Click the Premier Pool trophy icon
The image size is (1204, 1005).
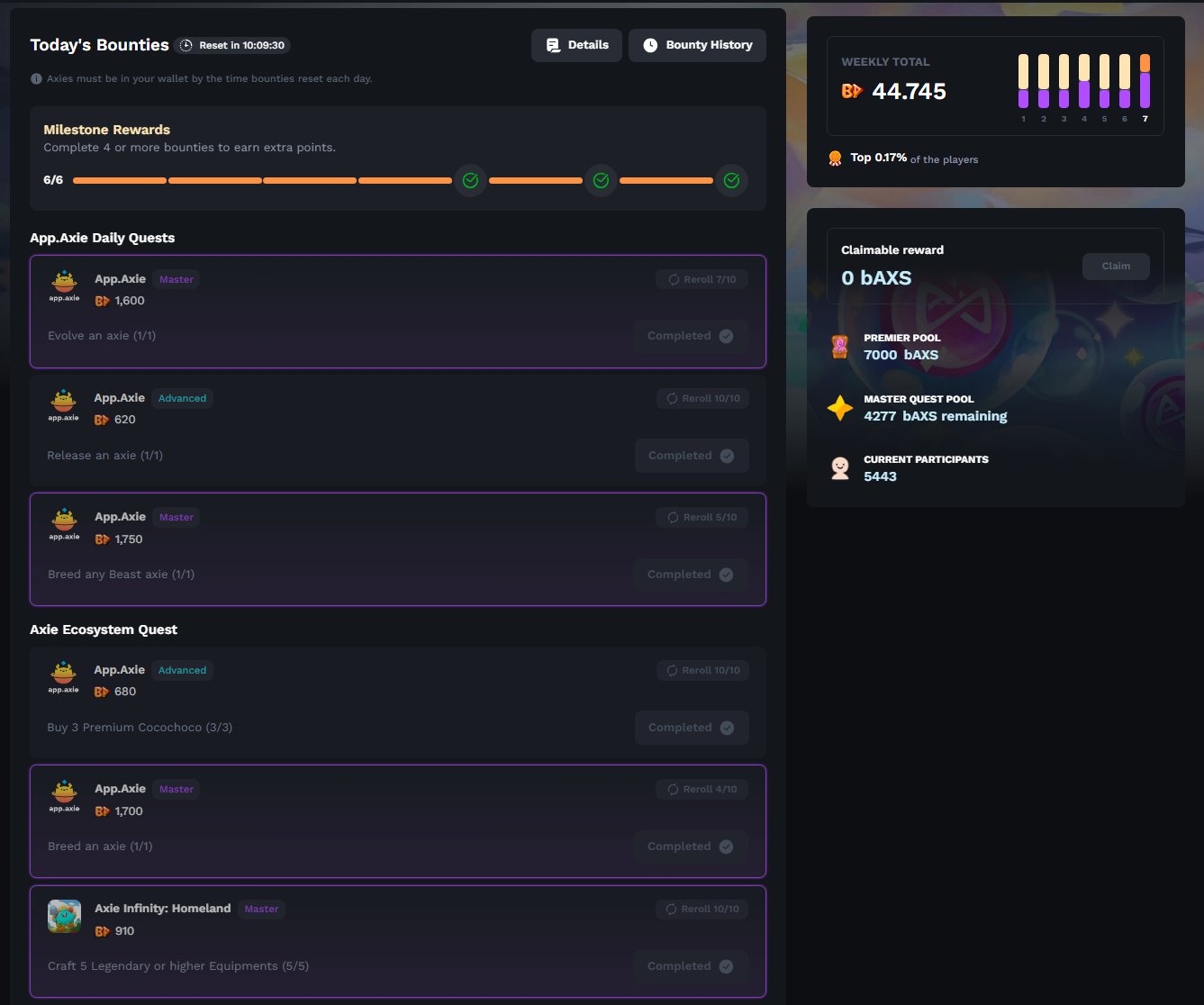(839, 347)
